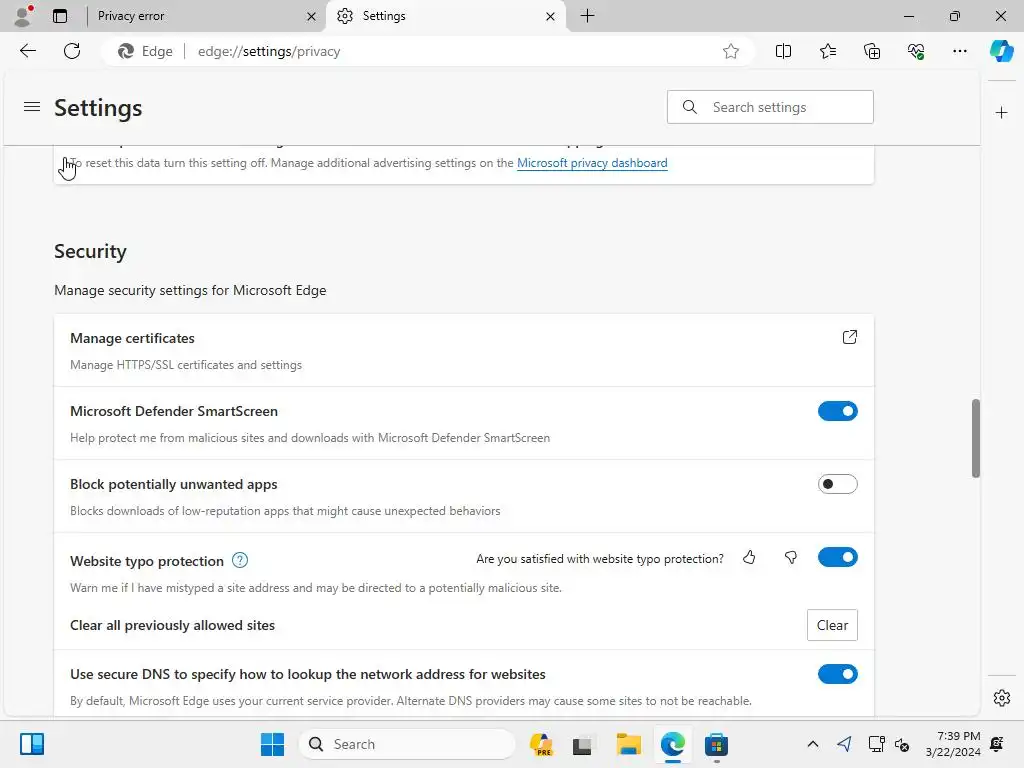
Task: Click location arrow icon in tray
Action: (844, 744)
